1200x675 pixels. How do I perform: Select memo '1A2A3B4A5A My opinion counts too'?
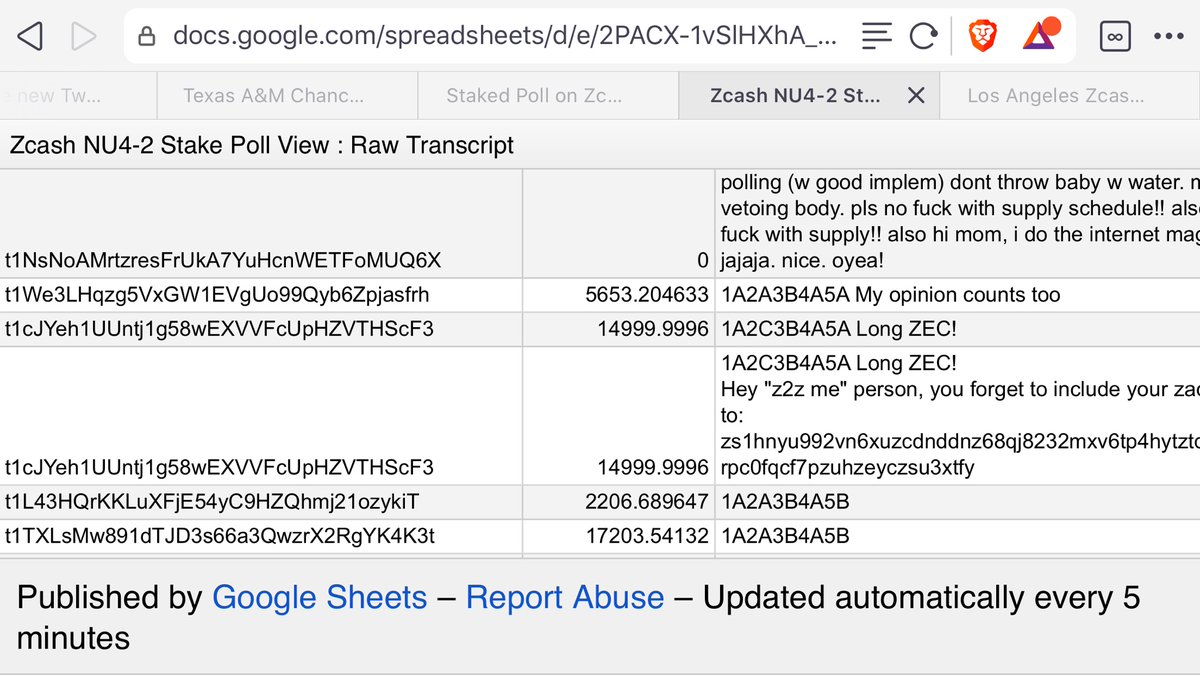pos(890,295)
